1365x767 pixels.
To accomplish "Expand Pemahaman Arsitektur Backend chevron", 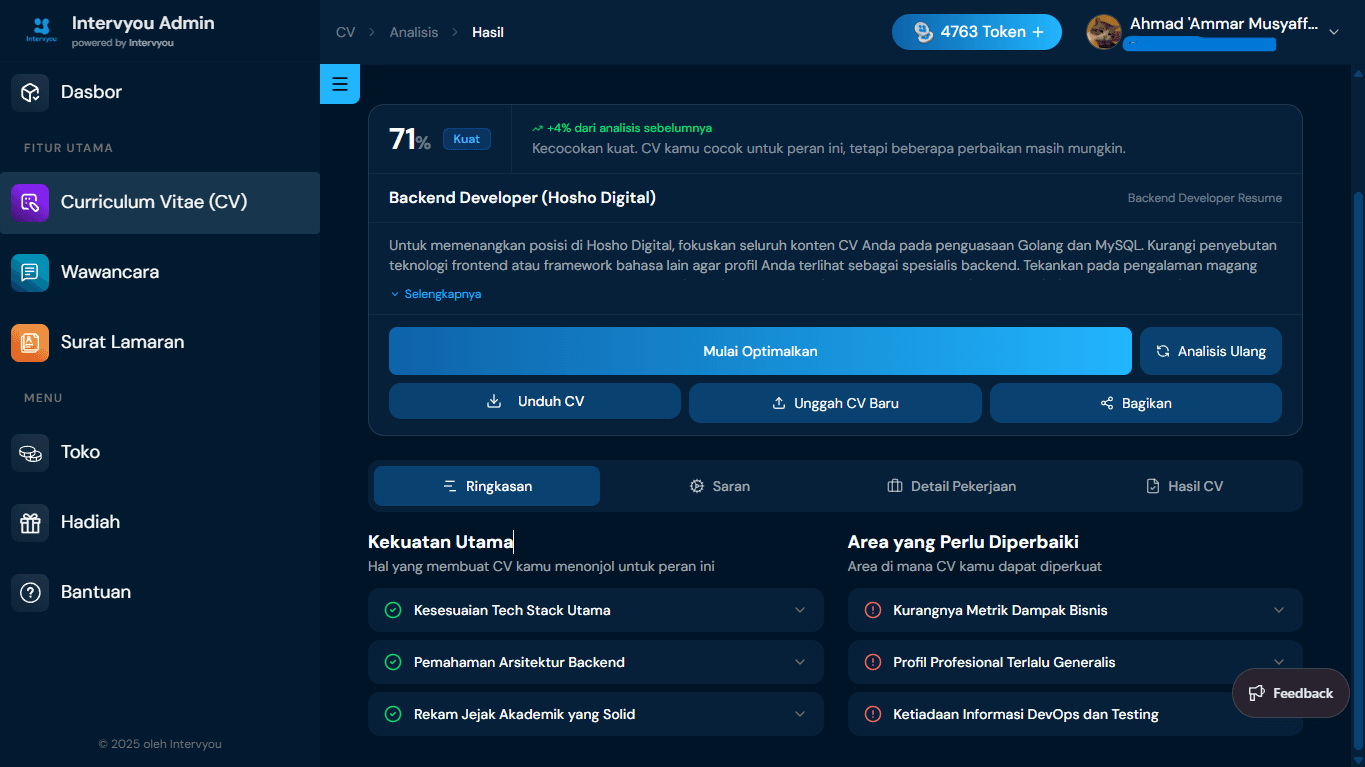I will pyautogui.click(x=800, y=662).
